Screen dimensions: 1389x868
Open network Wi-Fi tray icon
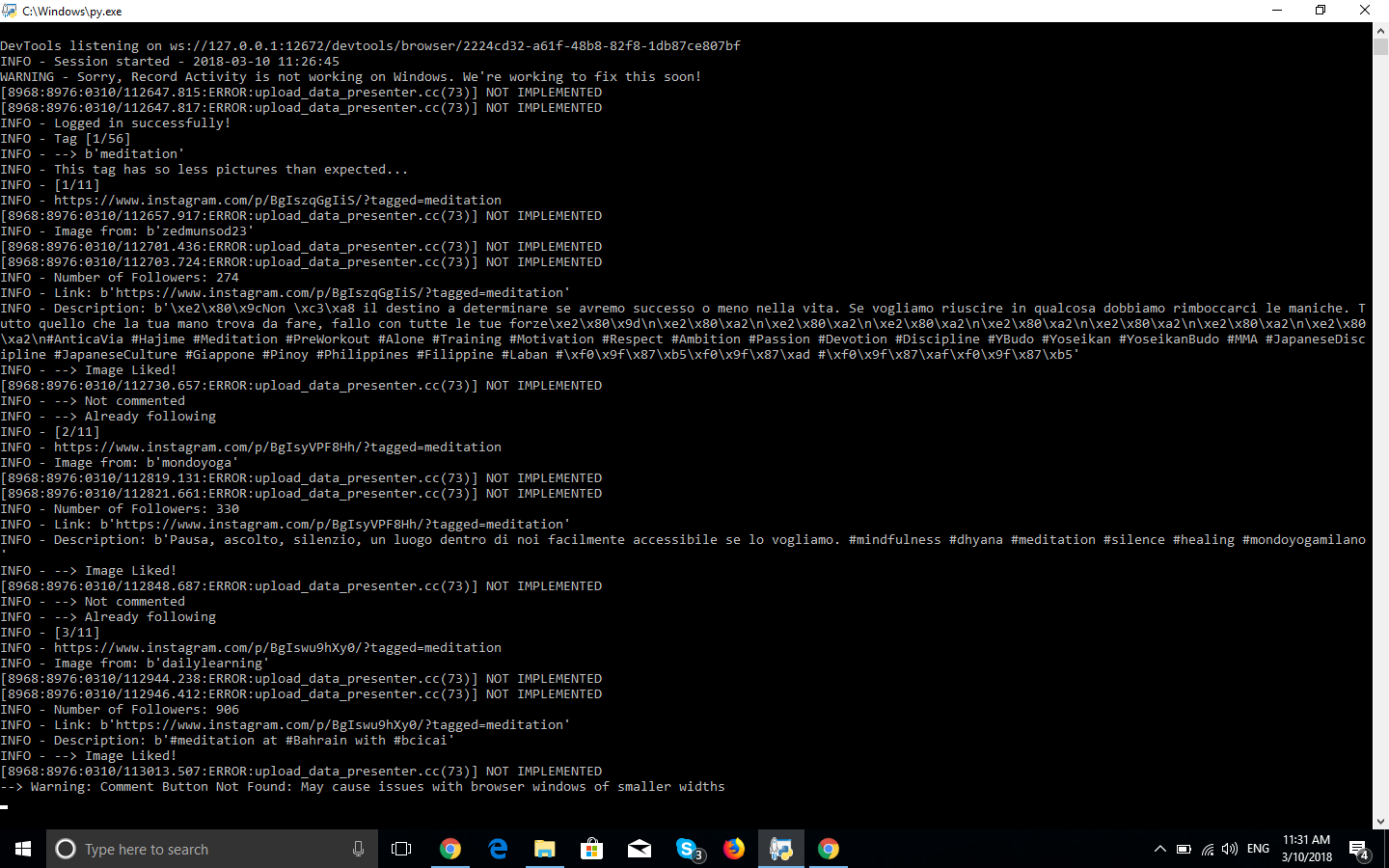tap(1207, 849)
